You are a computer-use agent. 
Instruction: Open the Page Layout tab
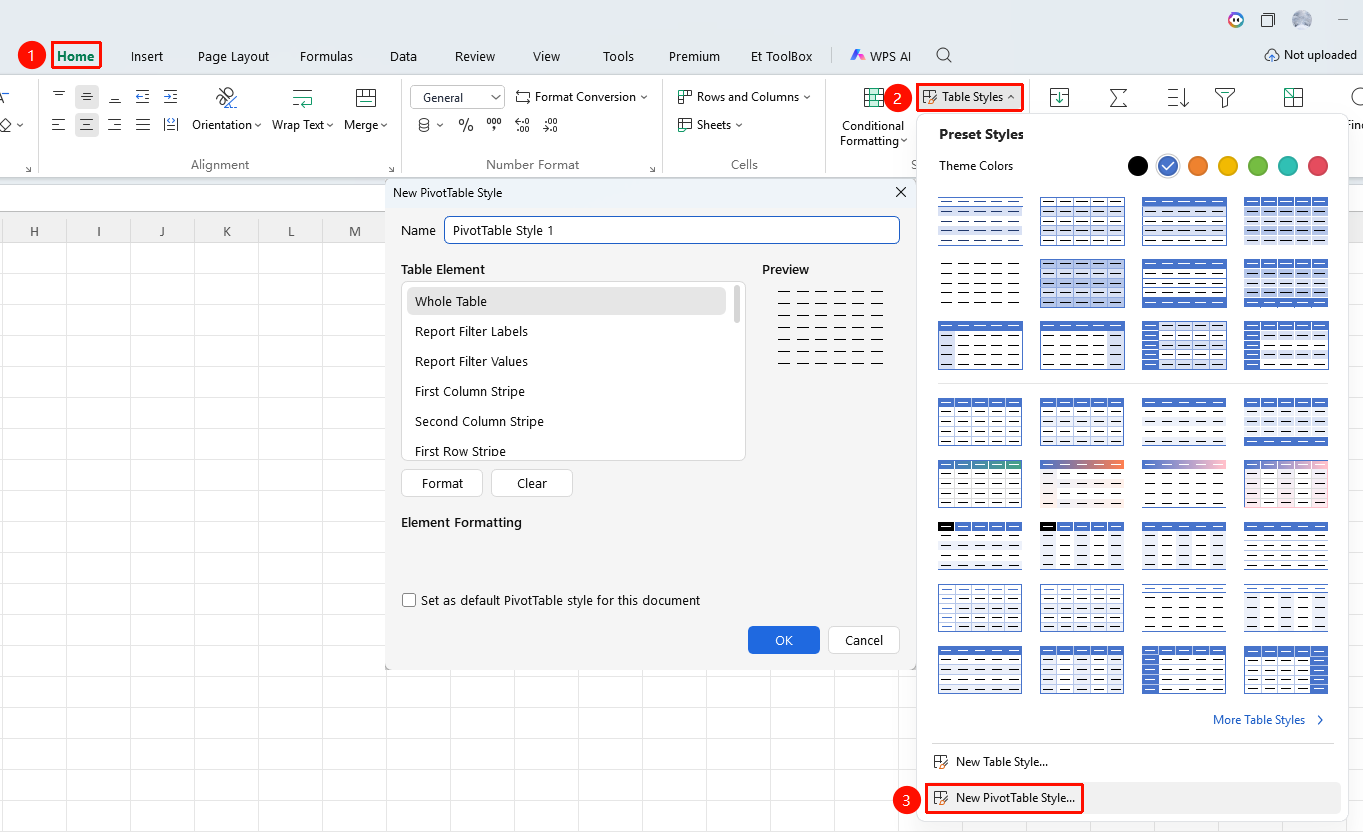(x=233, y=56)
